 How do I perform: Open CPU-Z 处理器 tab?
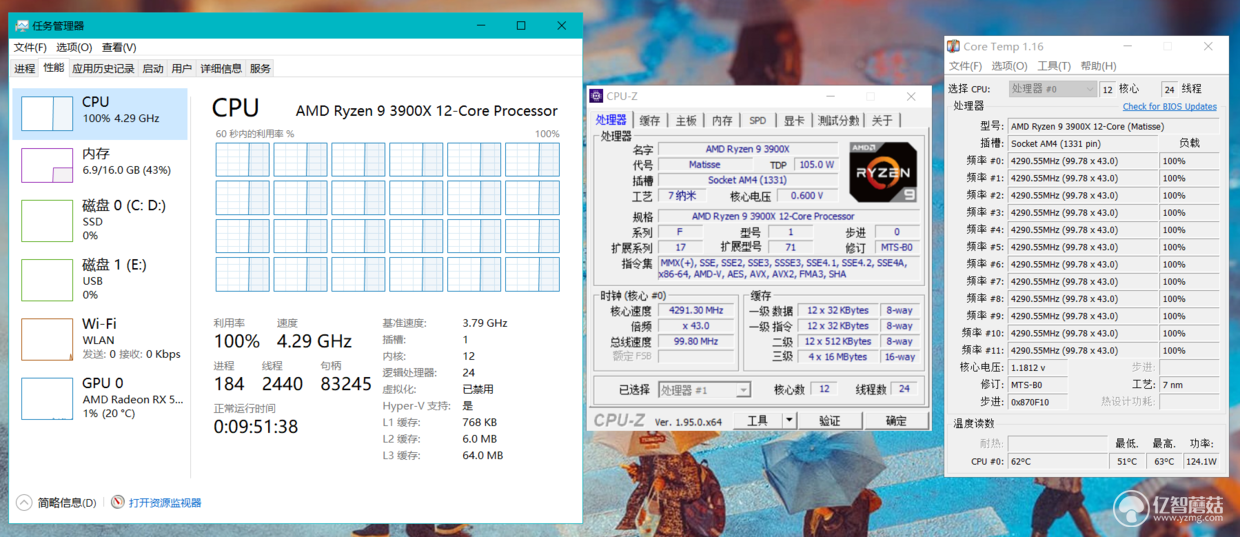pyautogui.click(x=611, y=120)
